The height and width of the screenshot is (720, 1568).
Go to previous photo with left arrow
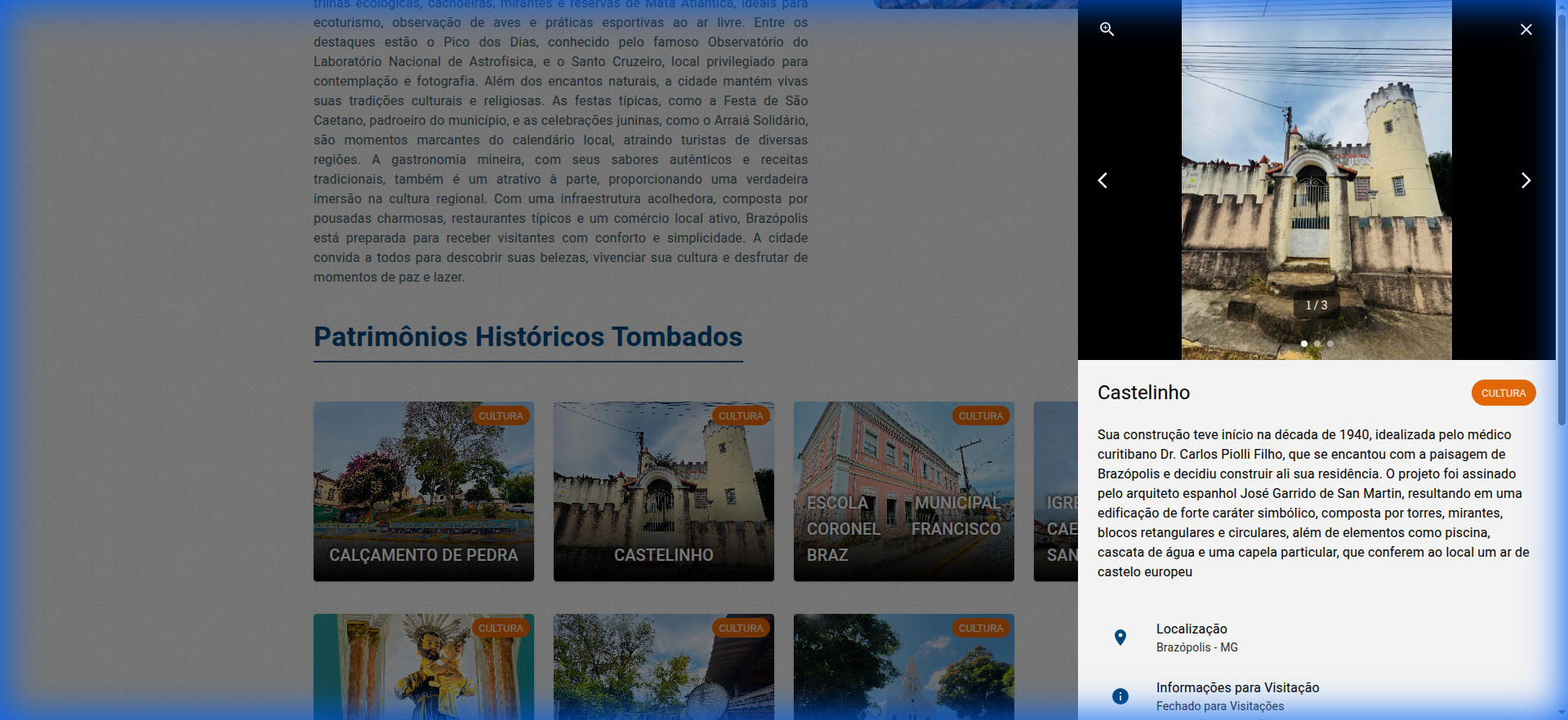point(1102,180)
